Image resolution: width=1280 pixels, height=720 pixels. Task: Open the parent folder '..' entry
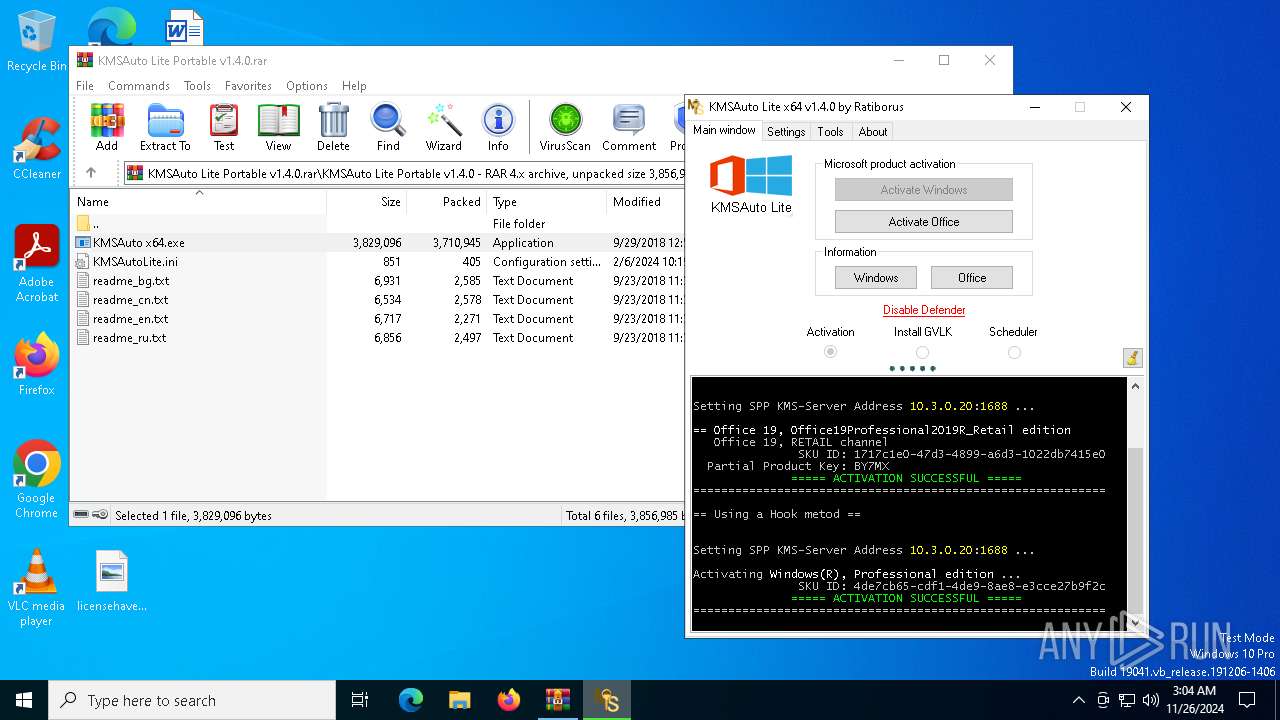pyautogui.click(x=377, y=224)
